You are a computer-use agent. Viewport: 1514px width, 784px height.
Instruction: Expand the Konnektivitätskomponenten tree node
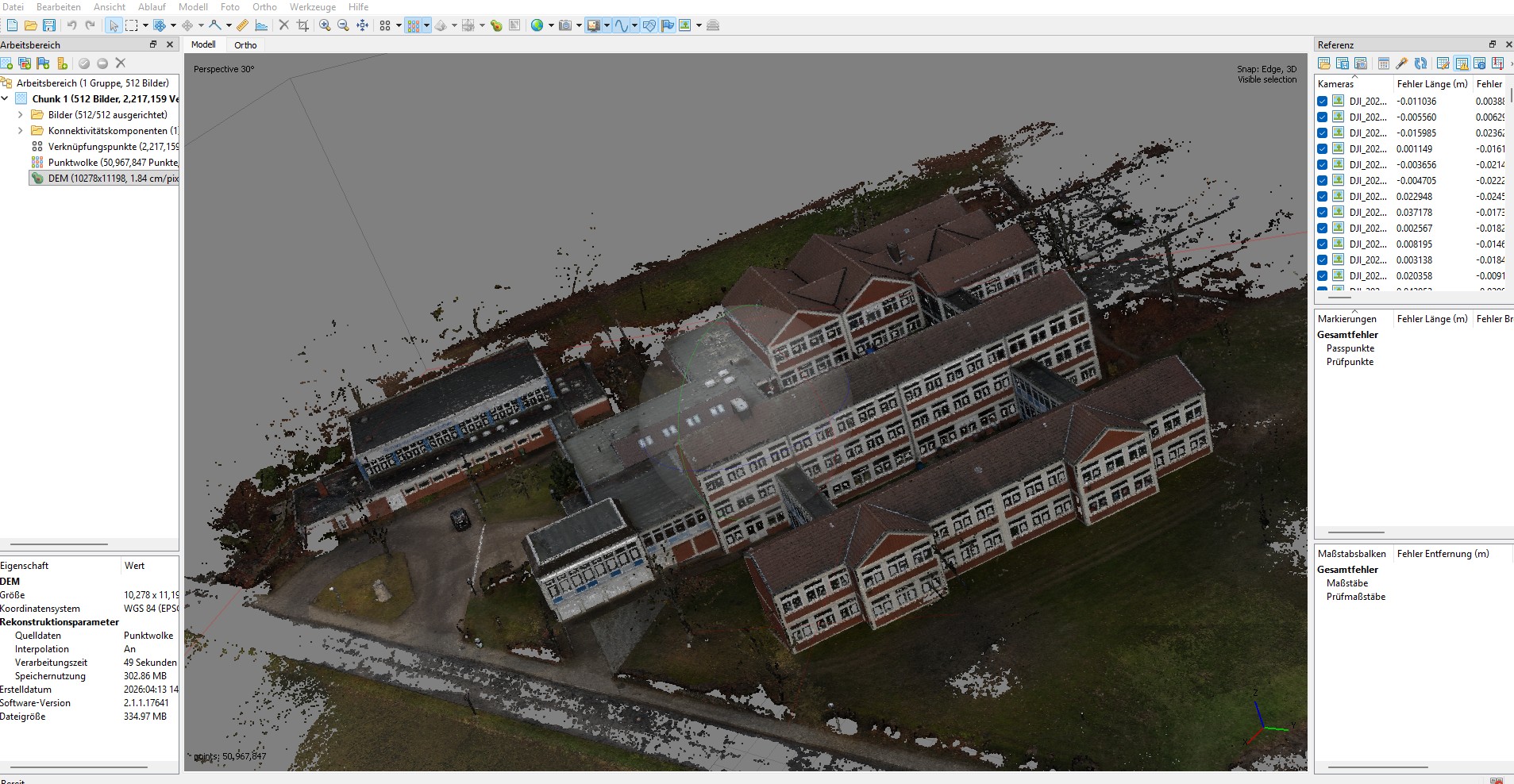(x=21, y=131)
